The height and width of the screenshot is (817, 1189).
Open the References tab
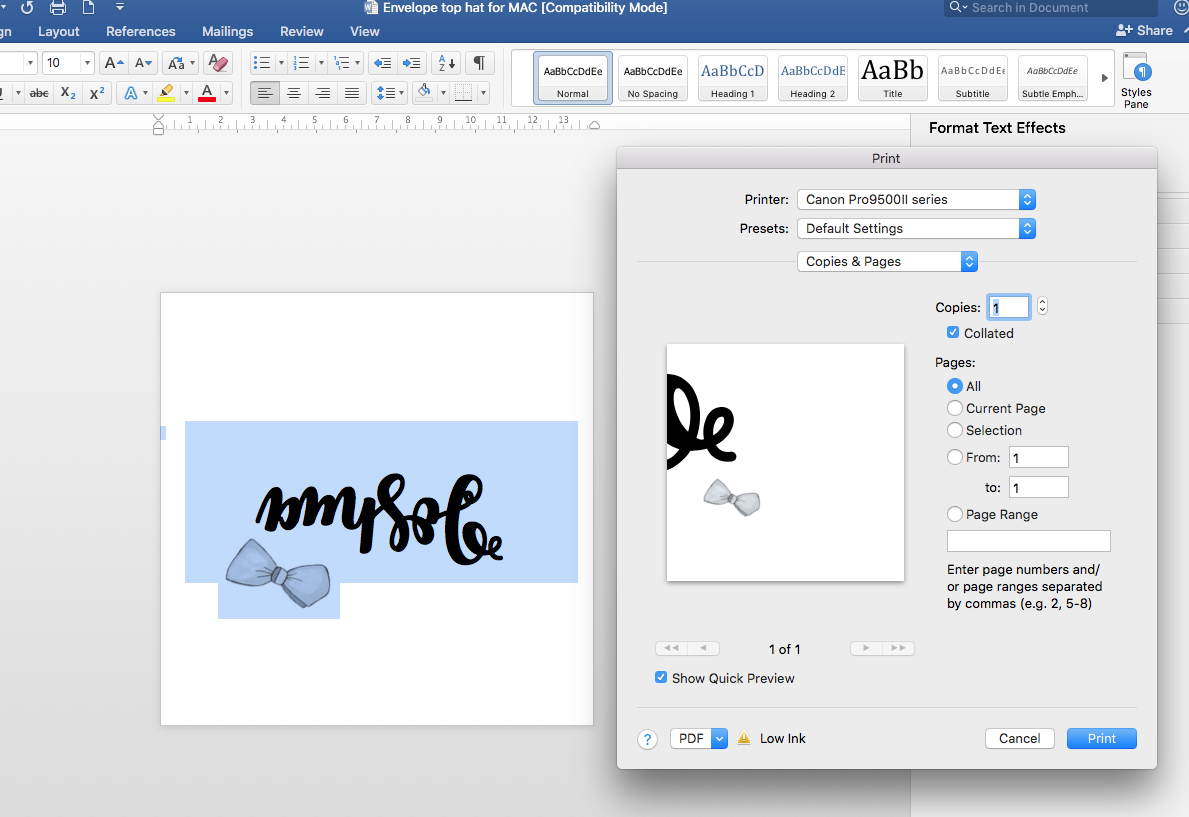pyautogui.click(x=140, y=31)
